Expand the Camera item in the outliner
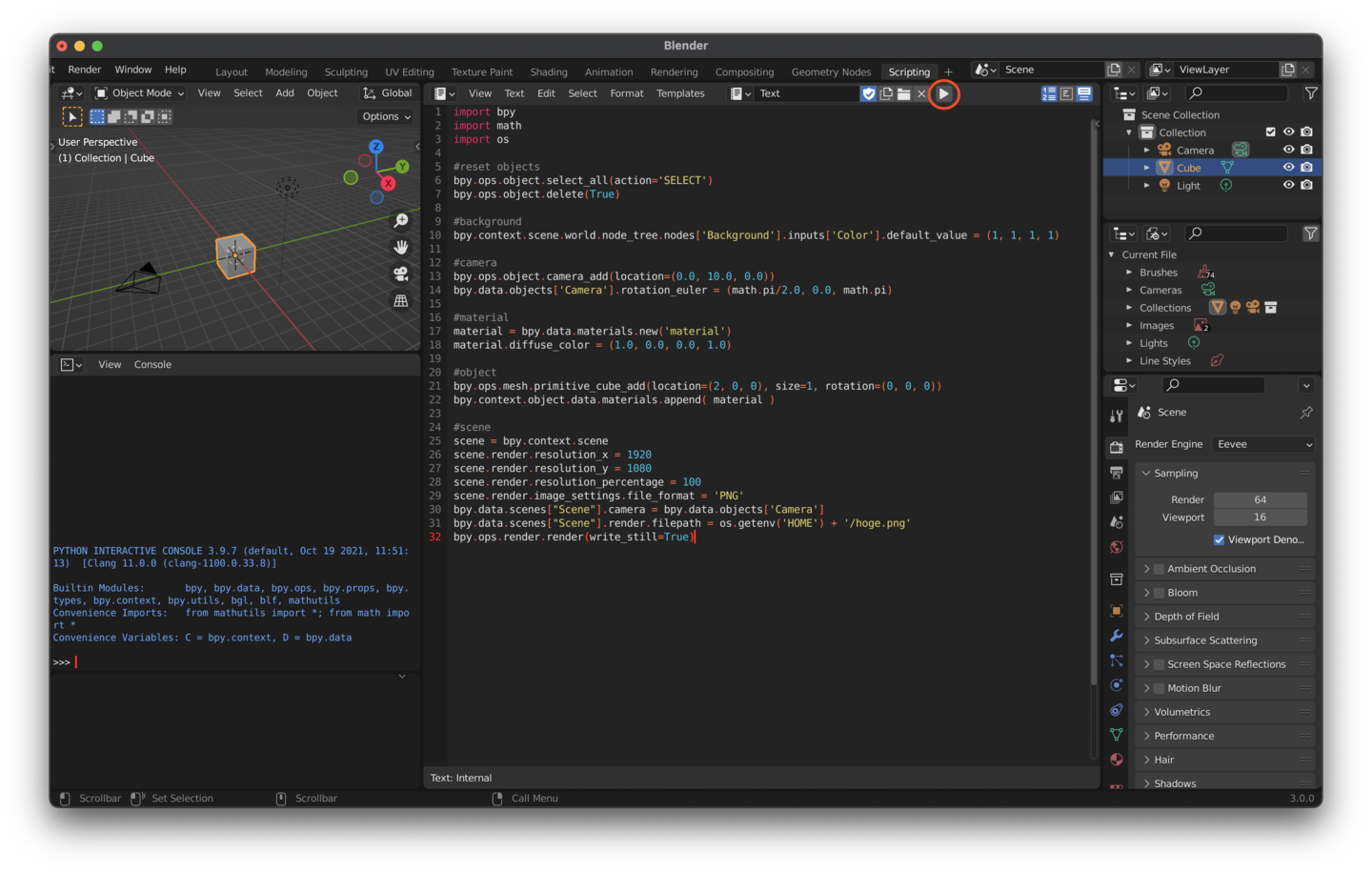This screenshot has width=1372, height=873. tap(1146, 151)
